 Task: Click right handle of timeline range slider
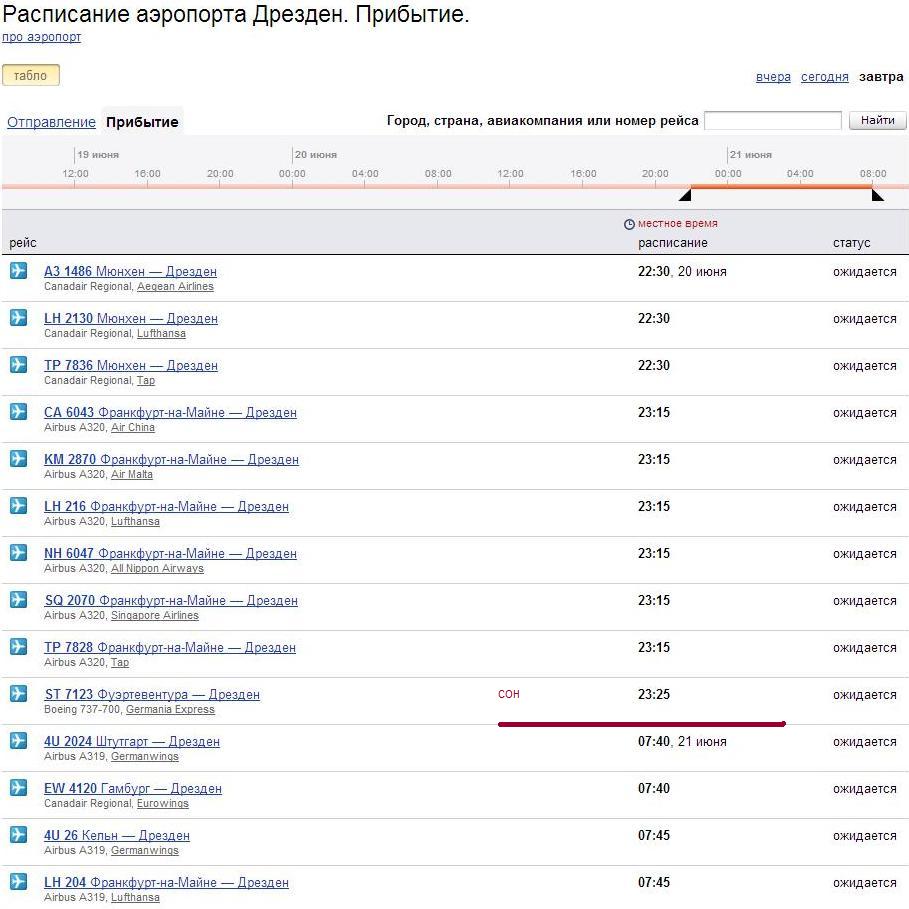[x=877, y=194]
